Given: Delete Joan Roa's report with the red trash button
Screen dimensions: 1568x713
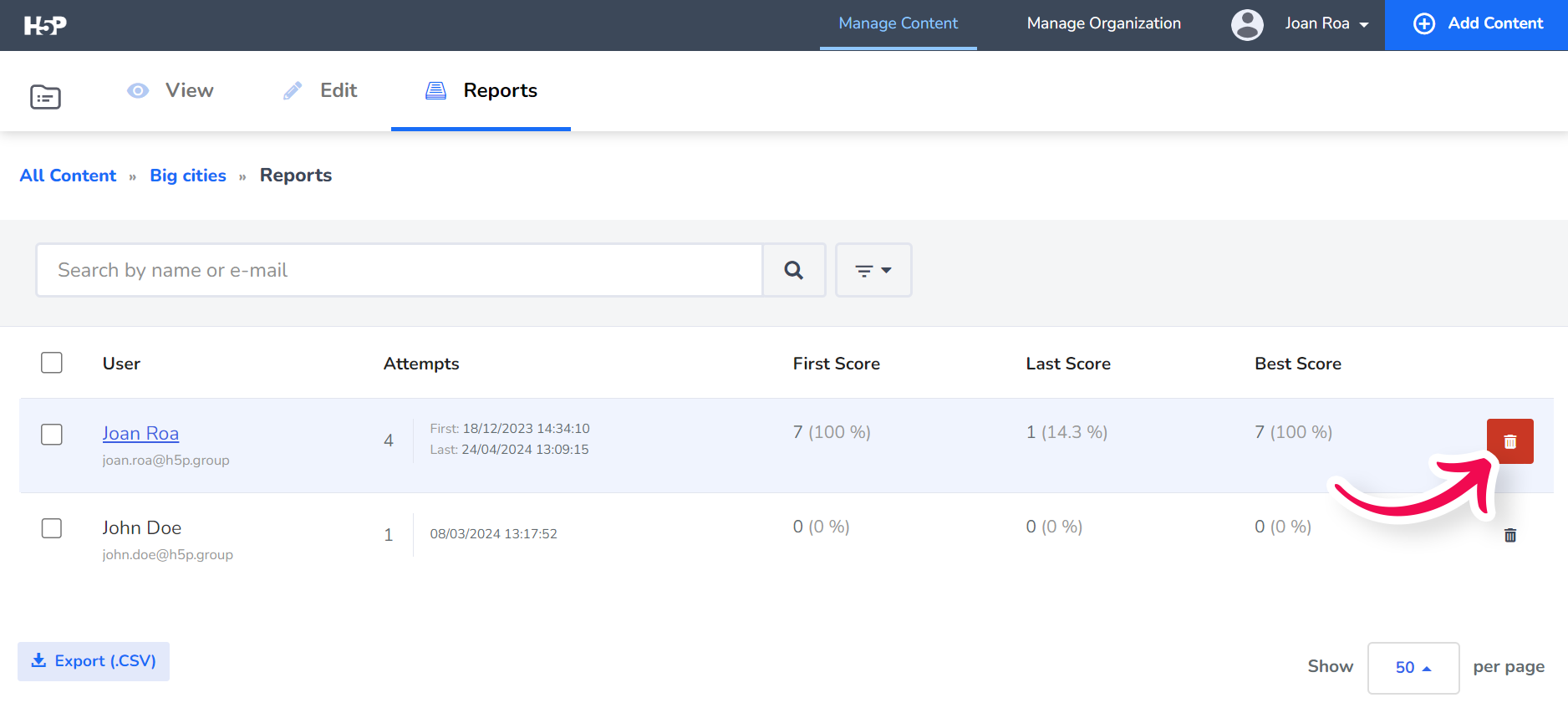Looking at the screenshot, I should pyautogui.click(x=1509, y=441).
